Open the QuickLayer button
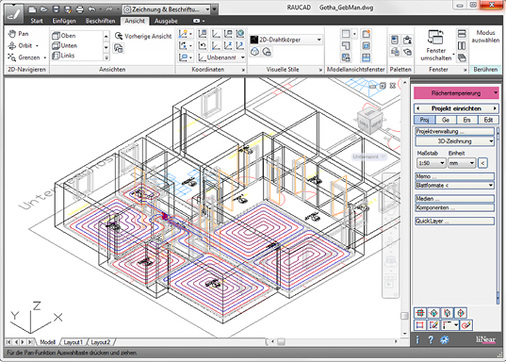 pyautogui.click(x=455, y=221)
